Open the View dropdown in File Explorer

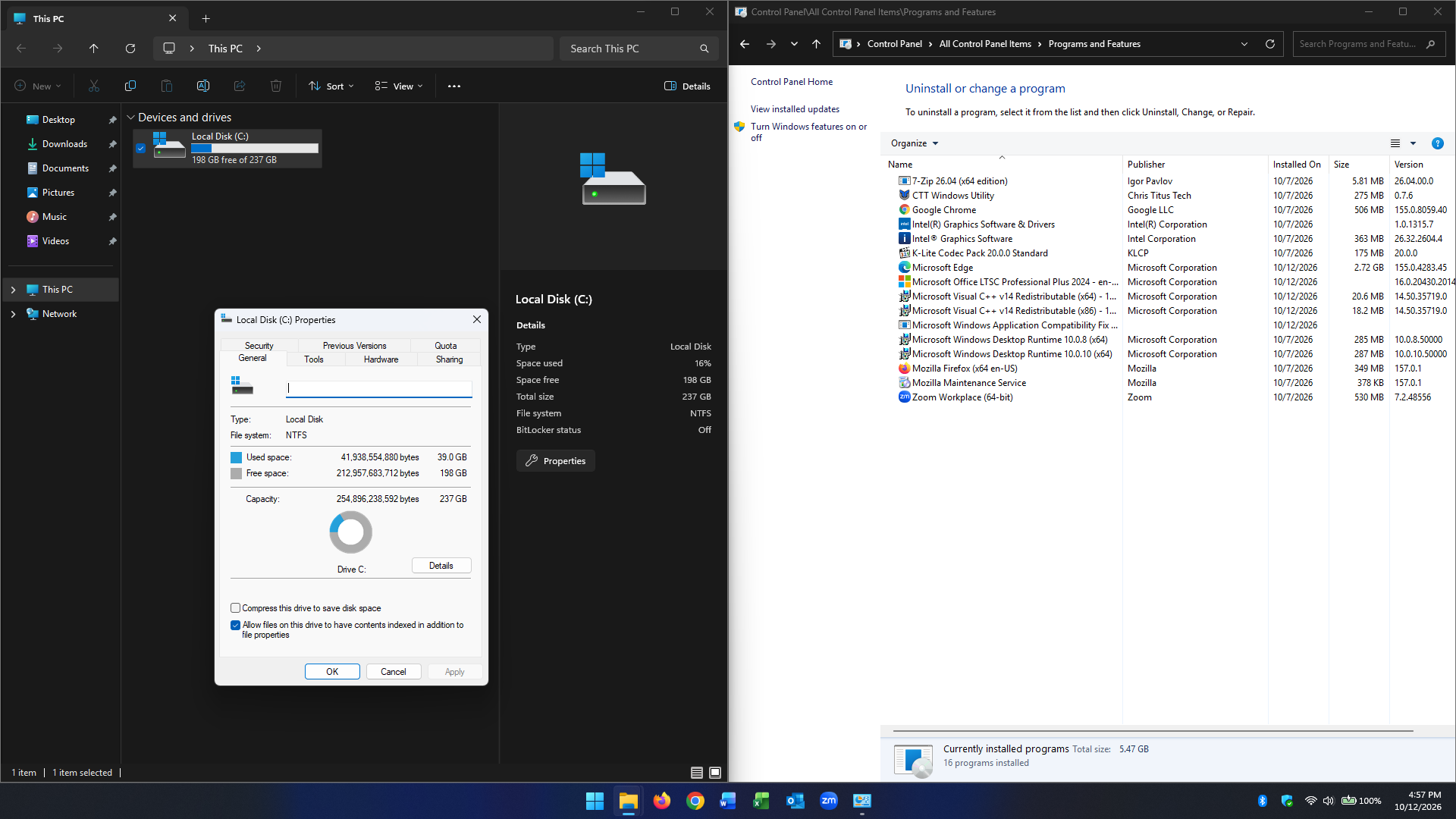tap(399, 86)
